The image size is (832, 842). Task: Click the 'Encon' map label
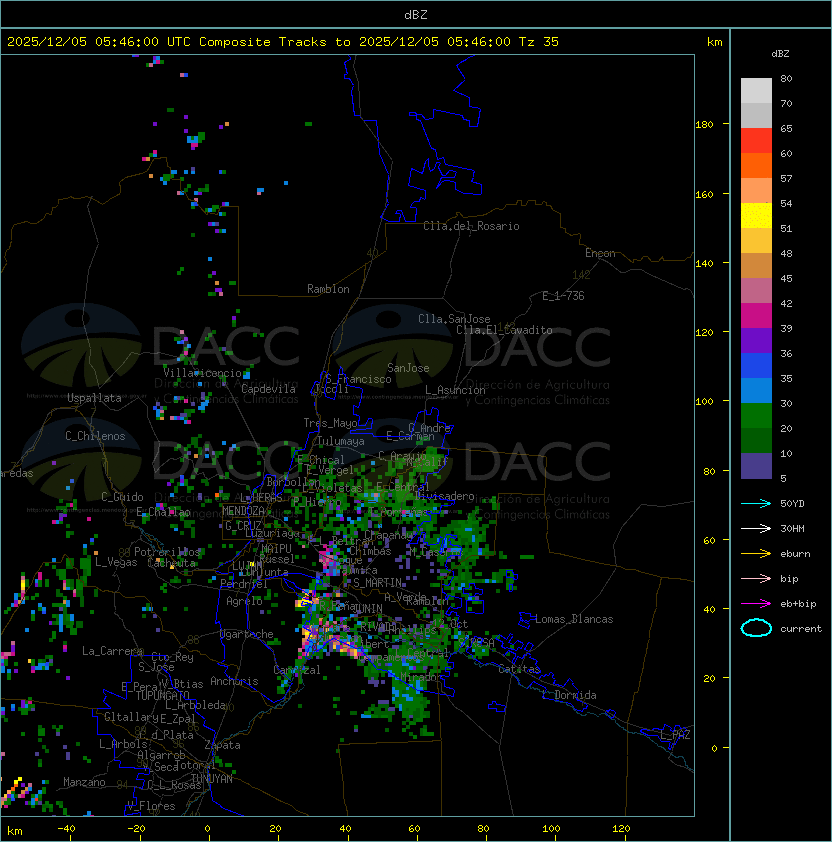tap(600, 253)
